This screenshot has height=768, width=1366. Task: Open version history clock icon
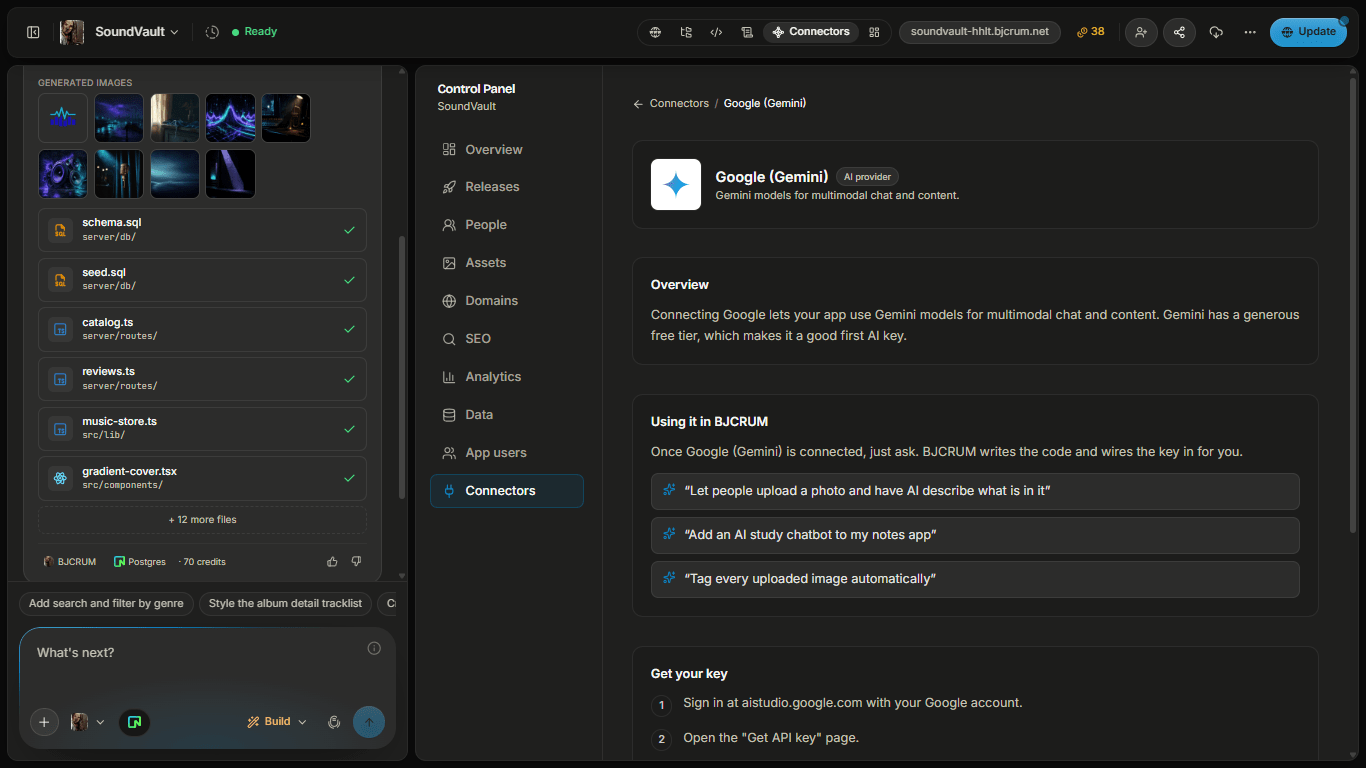tap(212, 32)
